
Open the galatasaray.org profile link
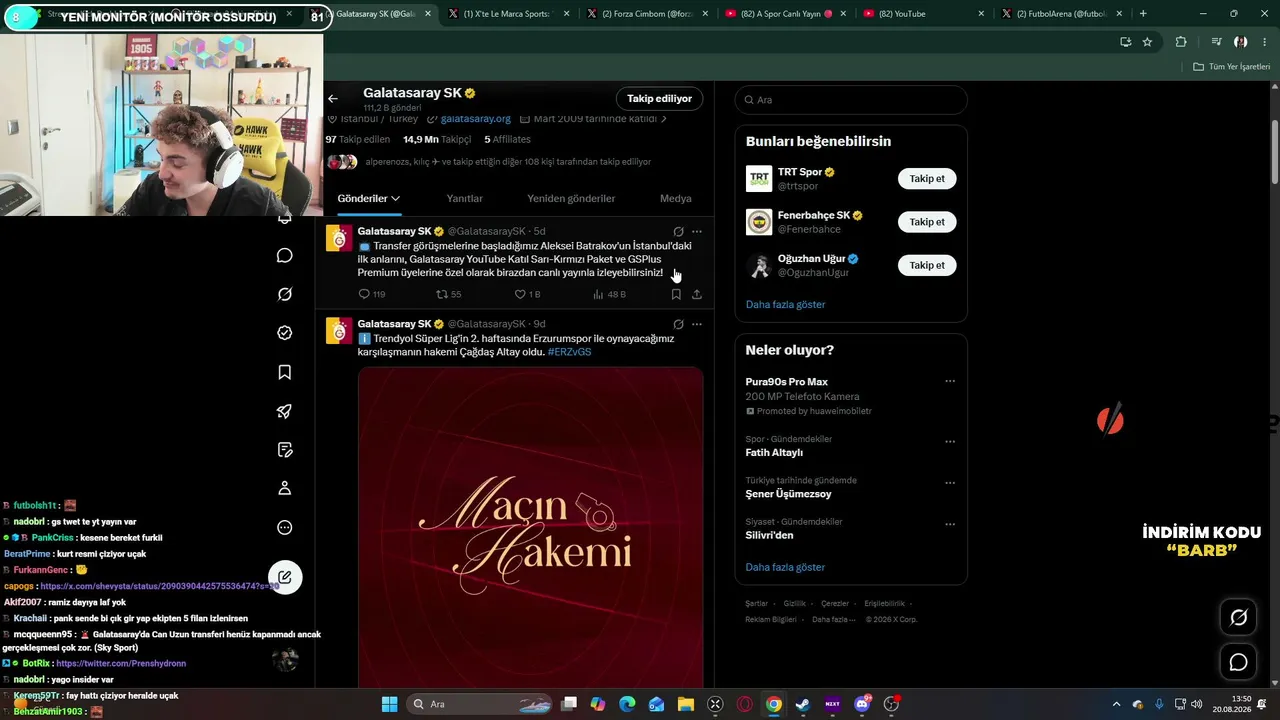pyautogui.click(x=475, y=118)
